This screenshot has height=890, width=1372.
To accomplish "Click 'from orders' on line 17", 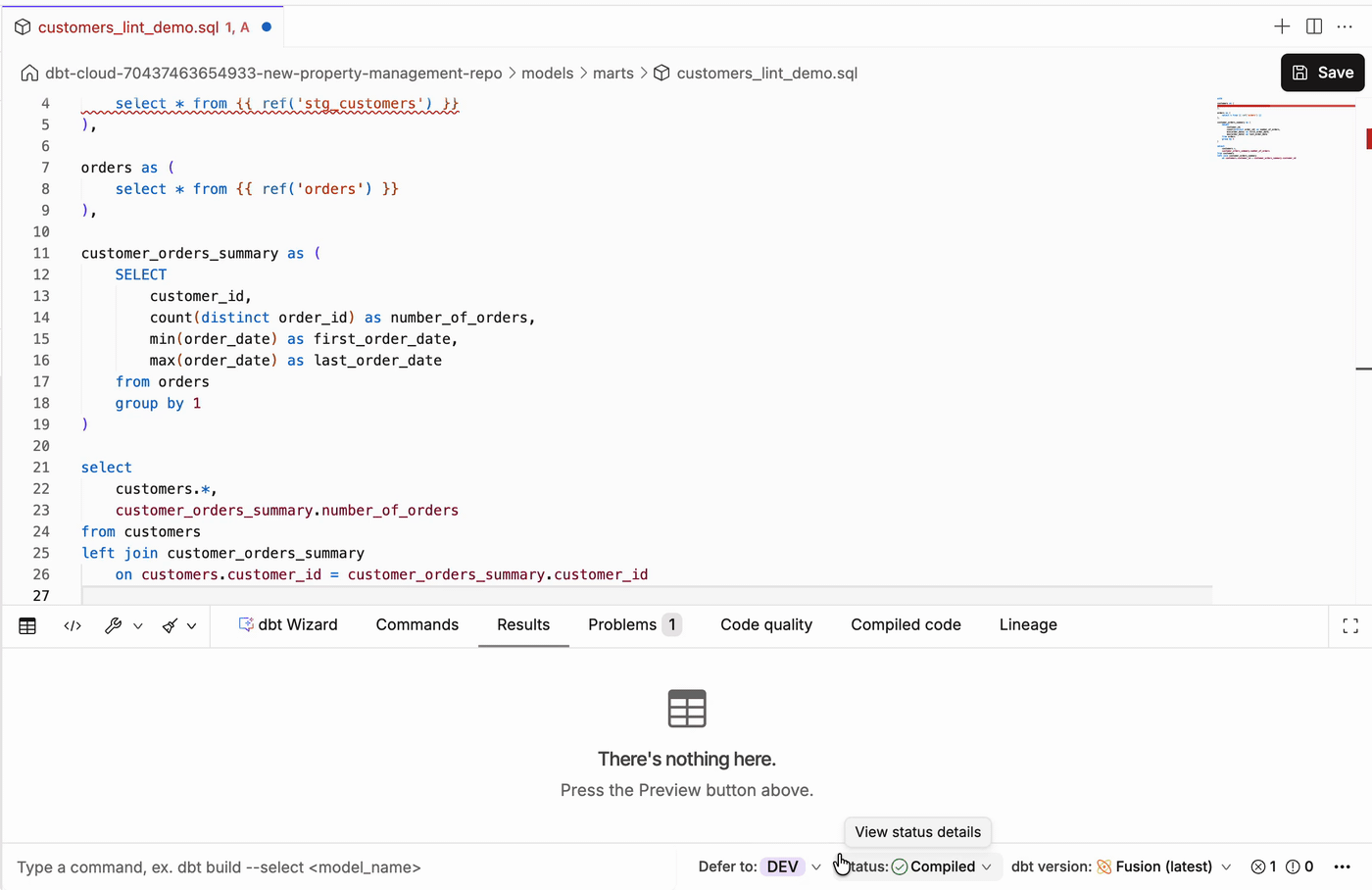I will [163, 381].
